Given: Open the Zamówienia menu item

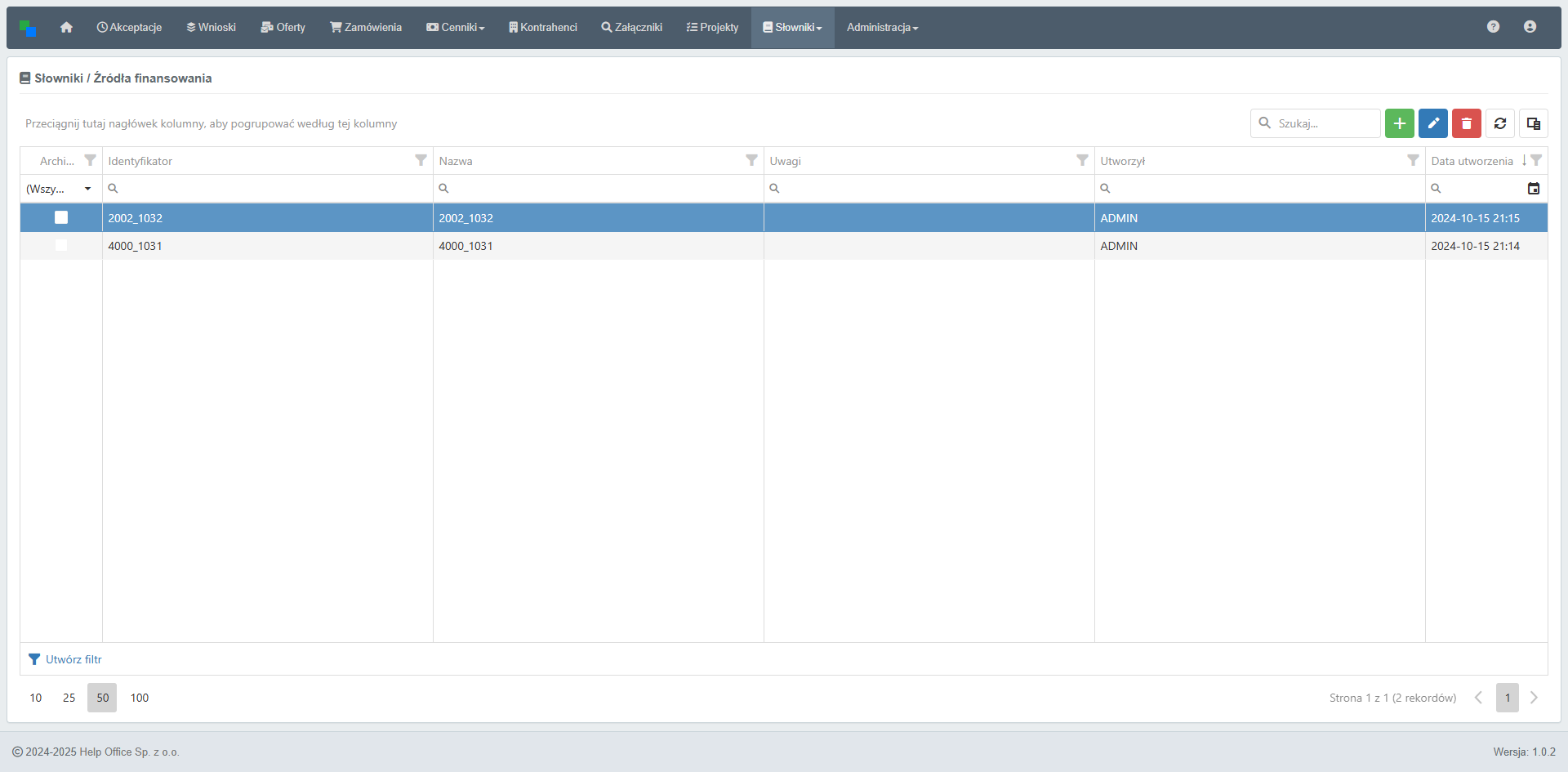Looking at the screenshot, I should [x=366, y=28].
